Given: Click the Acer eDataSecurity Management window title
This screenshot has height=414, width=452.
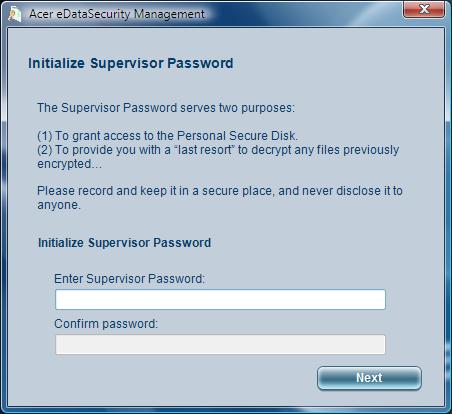Looking at the screenshot, I should click(117, 14).
